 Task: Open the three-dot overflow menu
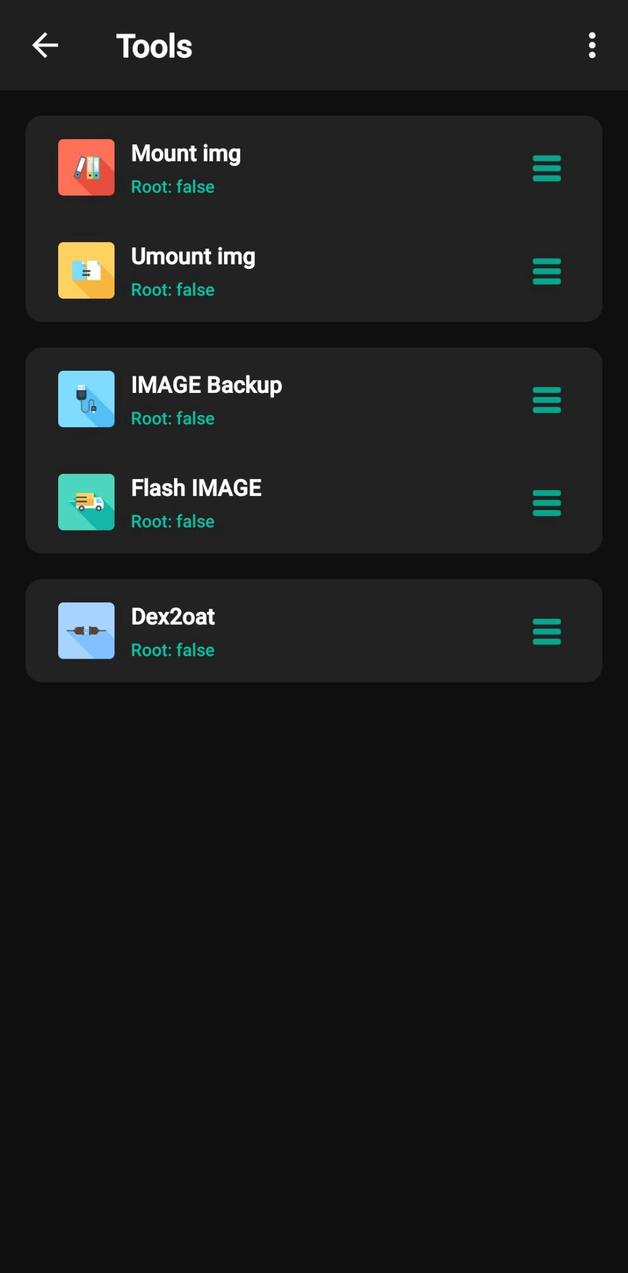click(x=591, y=44)
